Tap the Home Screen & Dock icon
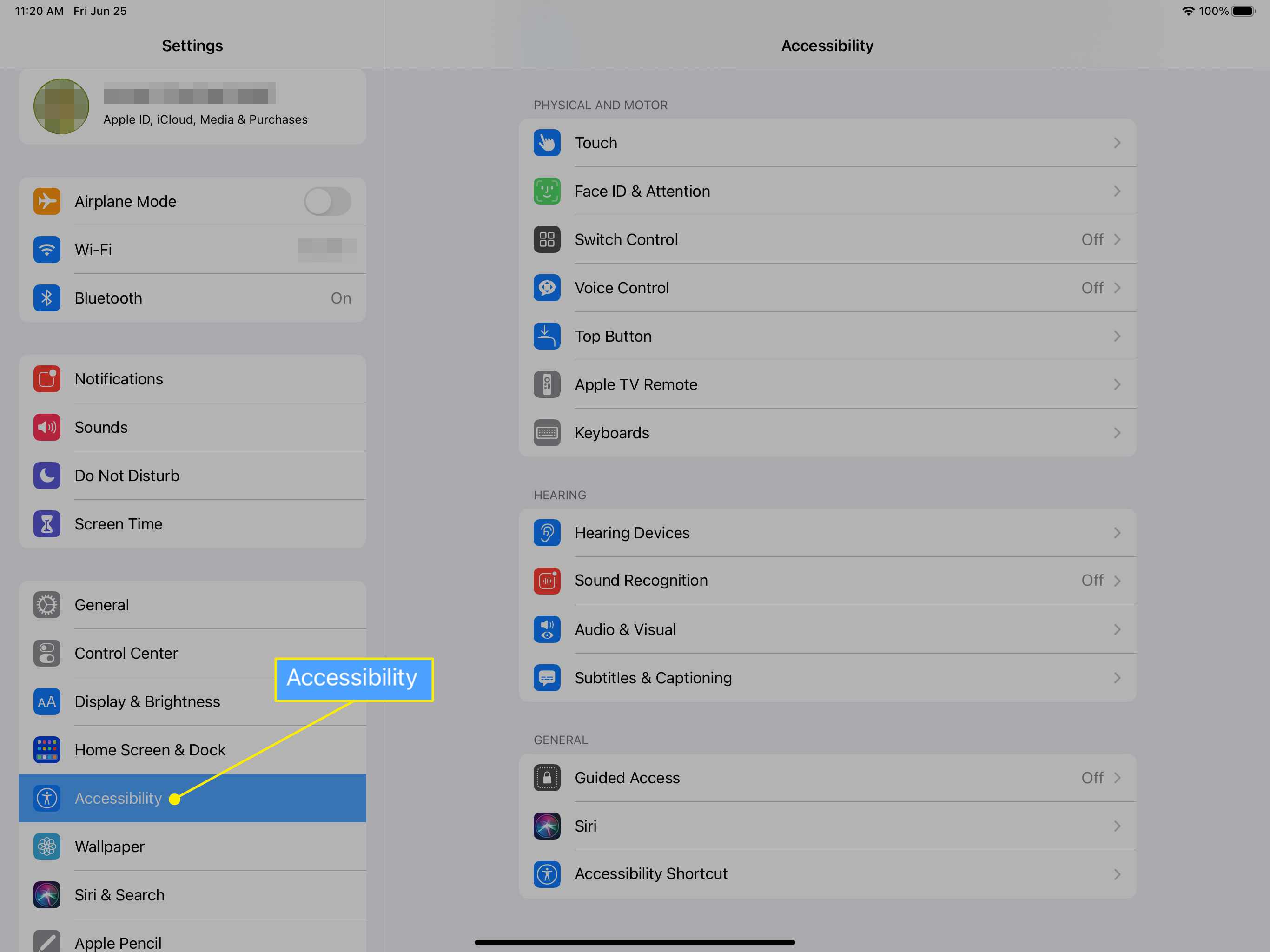 46,749
